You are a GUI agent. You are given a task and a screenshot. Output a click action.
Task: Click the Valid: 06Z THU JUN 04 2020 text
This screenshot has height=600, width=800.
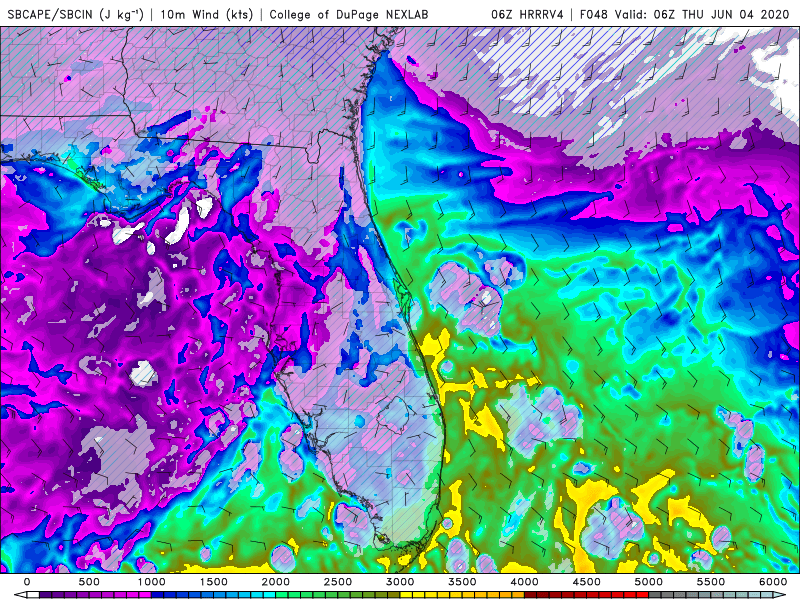click(702, 14)
